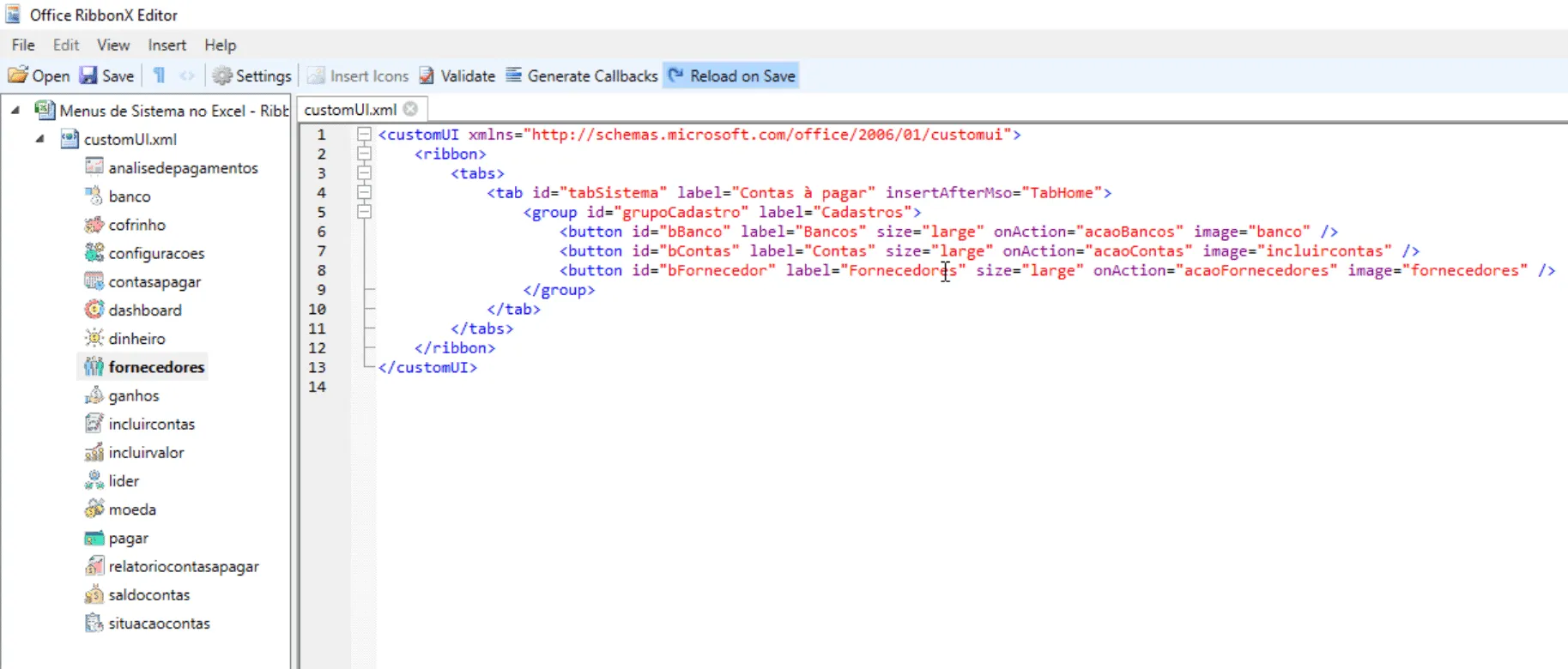Select the pagar icon item
This screenshot has height=669, width=1568.
pyautogui.click(x=116, y=539)
